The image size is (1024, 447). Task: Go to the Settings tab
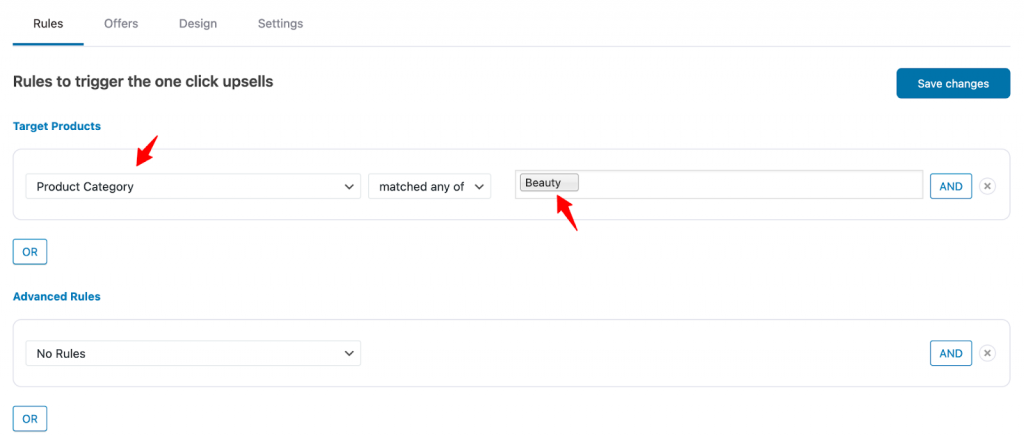280,24
